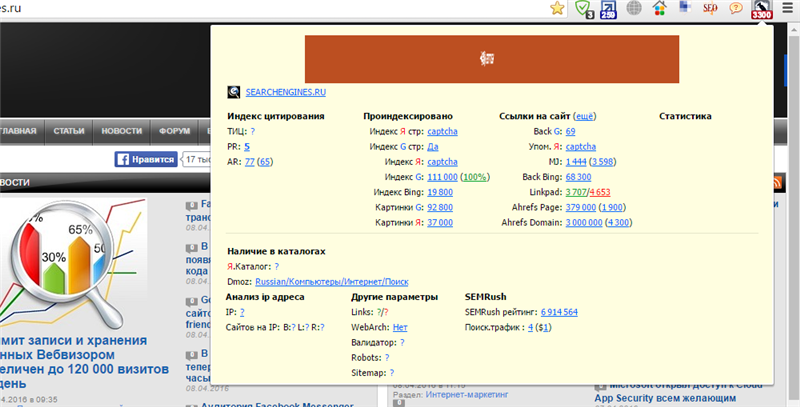Open MJ value 1 444
Image resolution: width=800 pixels, height=407 pixels.
[x=576, y=162]
